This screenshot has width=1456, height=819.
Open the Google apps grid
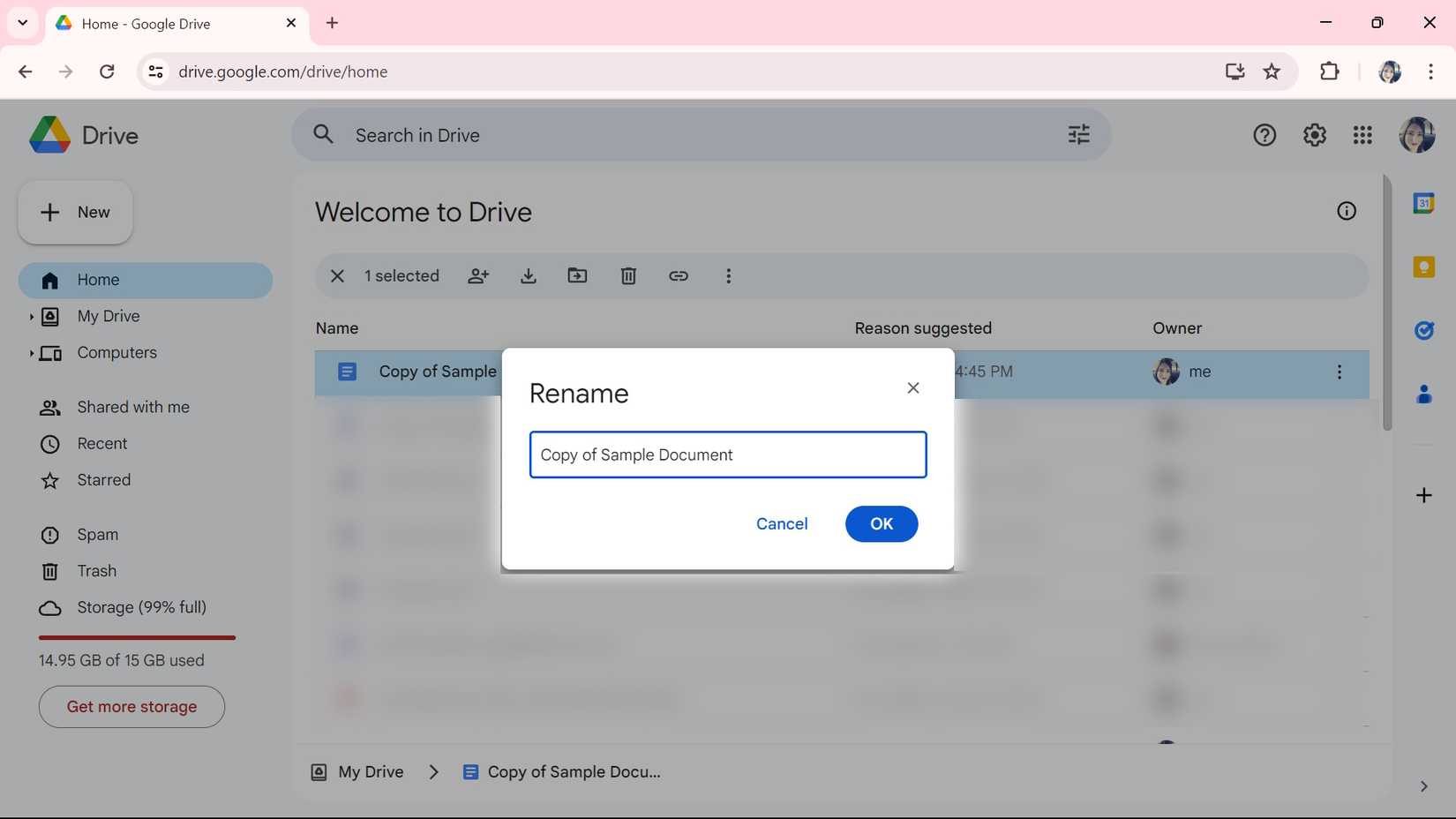1362,134
